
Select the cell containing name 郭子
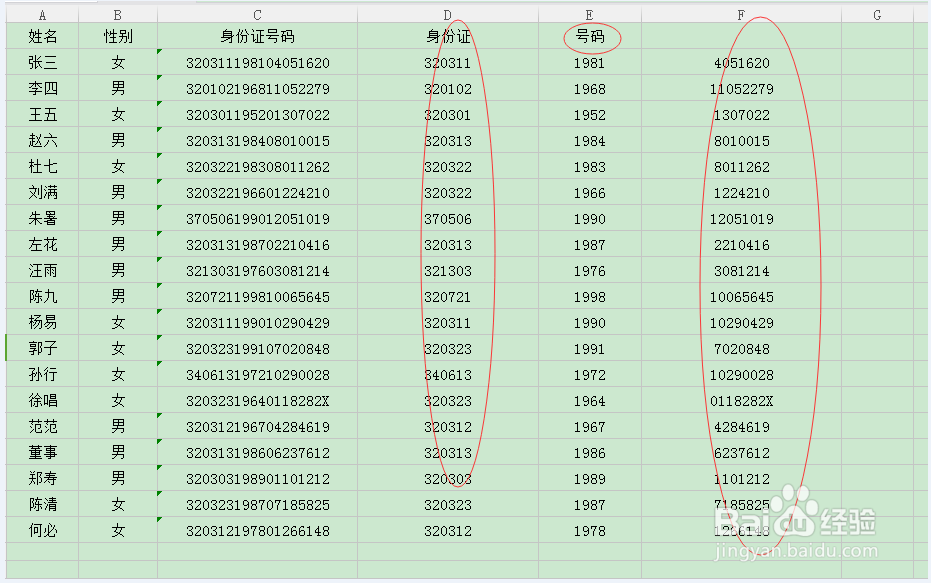tap(41, 348)
